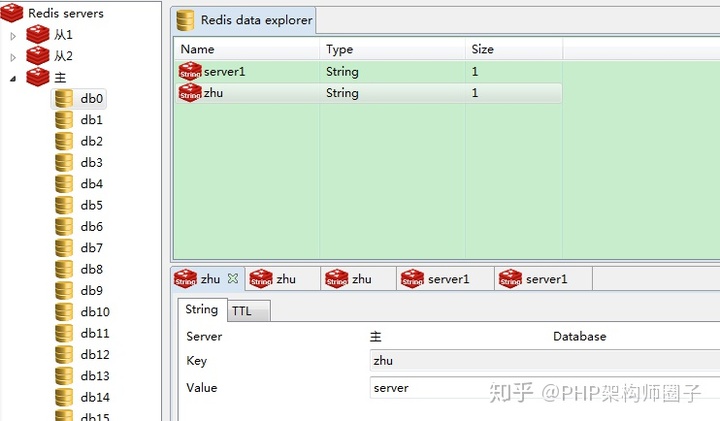Select the String sub-tab
The image size is (720, 421).
[x=202, y=309]
